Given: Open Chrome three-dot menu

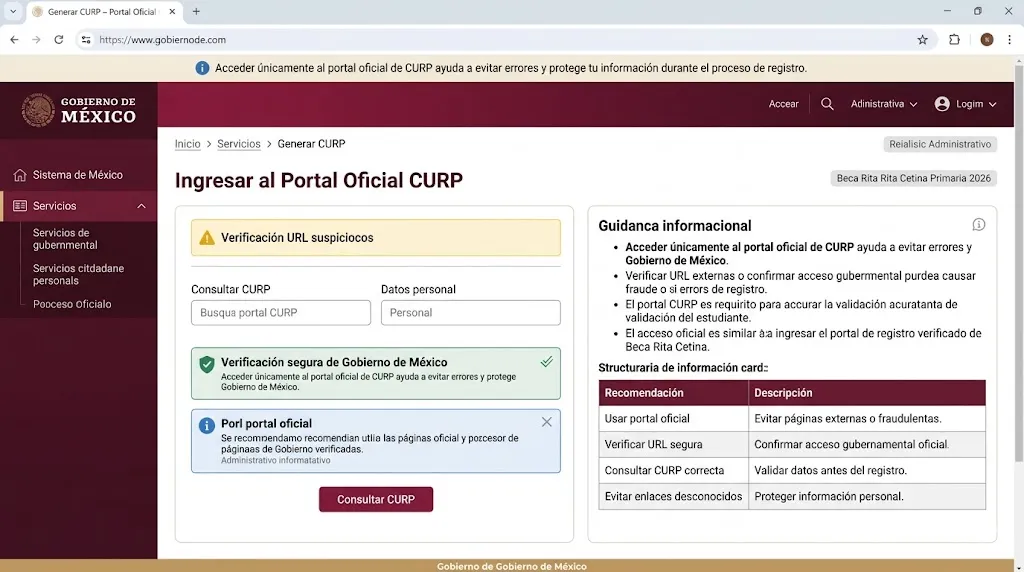Looking at the screenshot, I should pos(1009,40).
